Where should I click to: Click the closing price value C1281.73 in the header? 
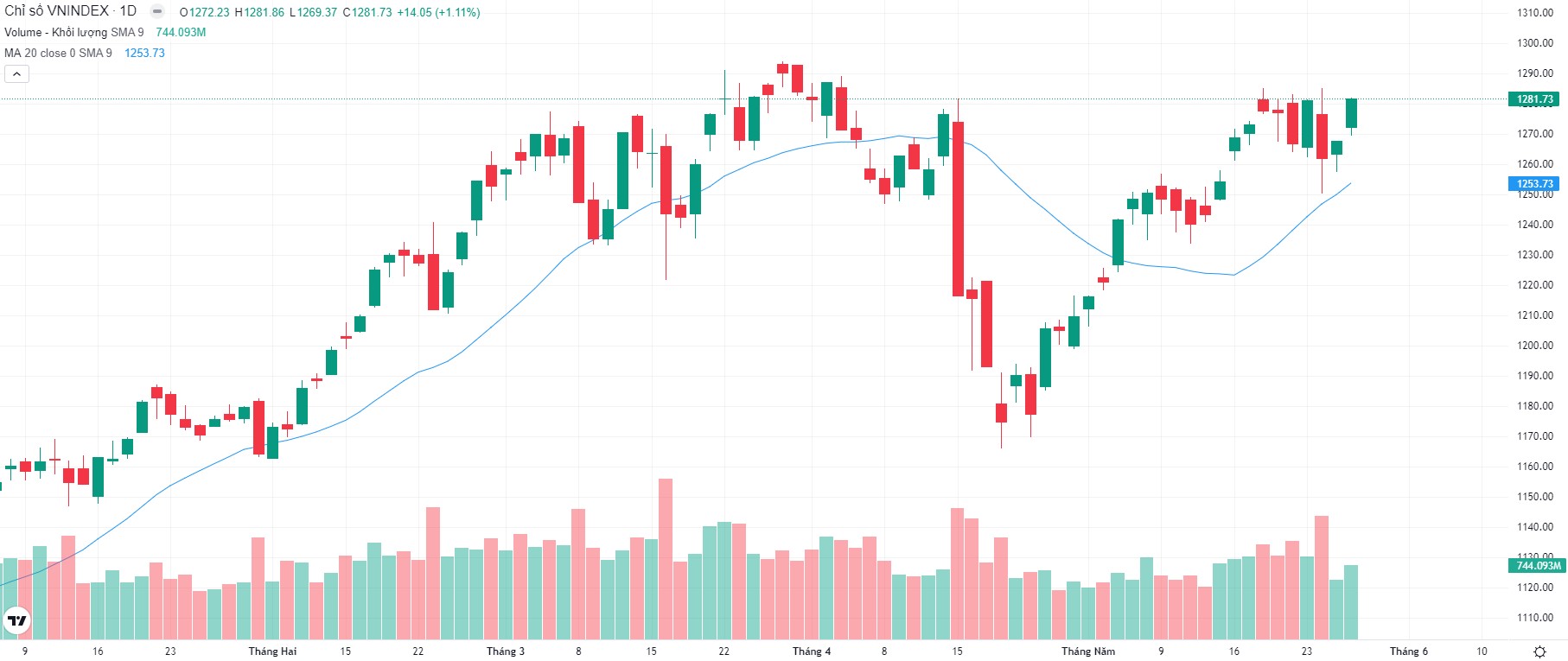coord(367,12)
